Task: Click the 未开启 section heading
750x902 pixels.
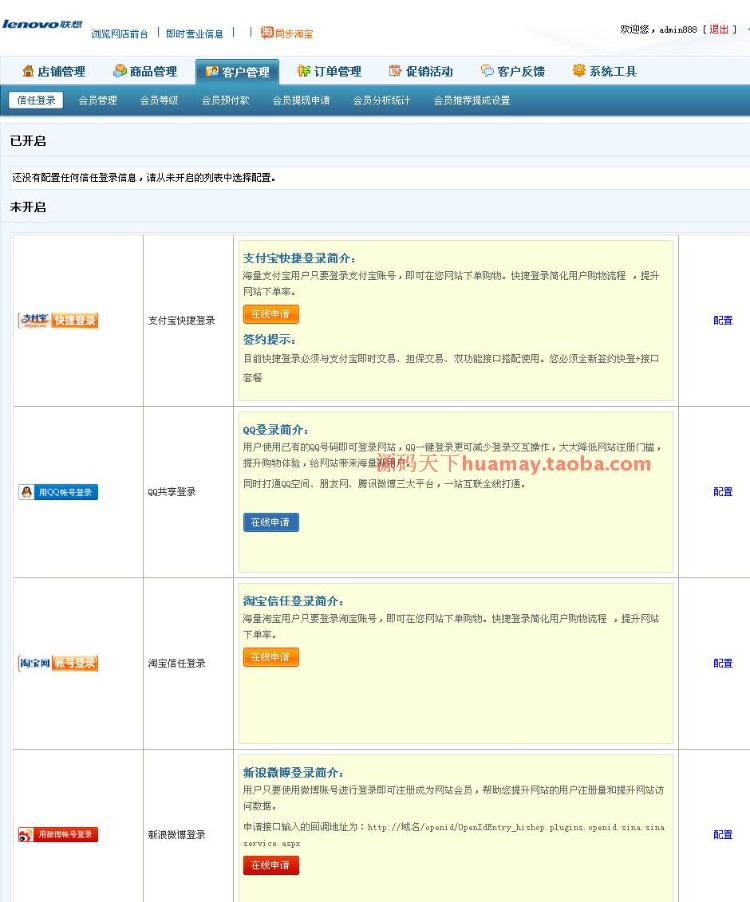Action: (x=28, y=207)
